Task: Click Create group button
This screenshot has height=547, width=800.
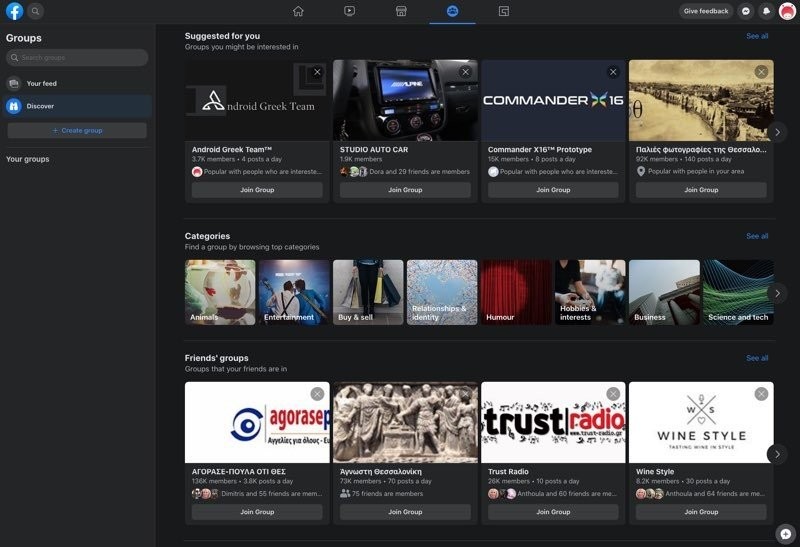Action: (77, 131)
